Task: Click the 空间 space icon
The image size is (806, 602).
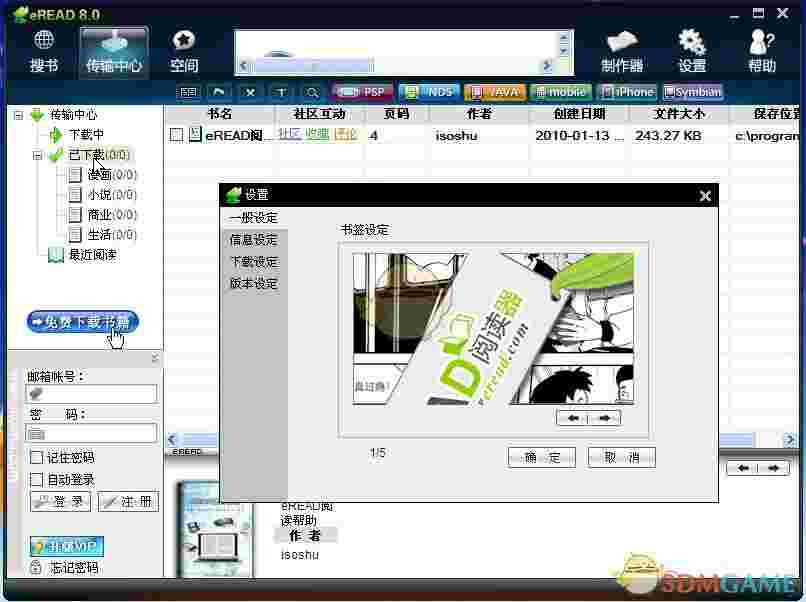Action: (x=183, y=52)
